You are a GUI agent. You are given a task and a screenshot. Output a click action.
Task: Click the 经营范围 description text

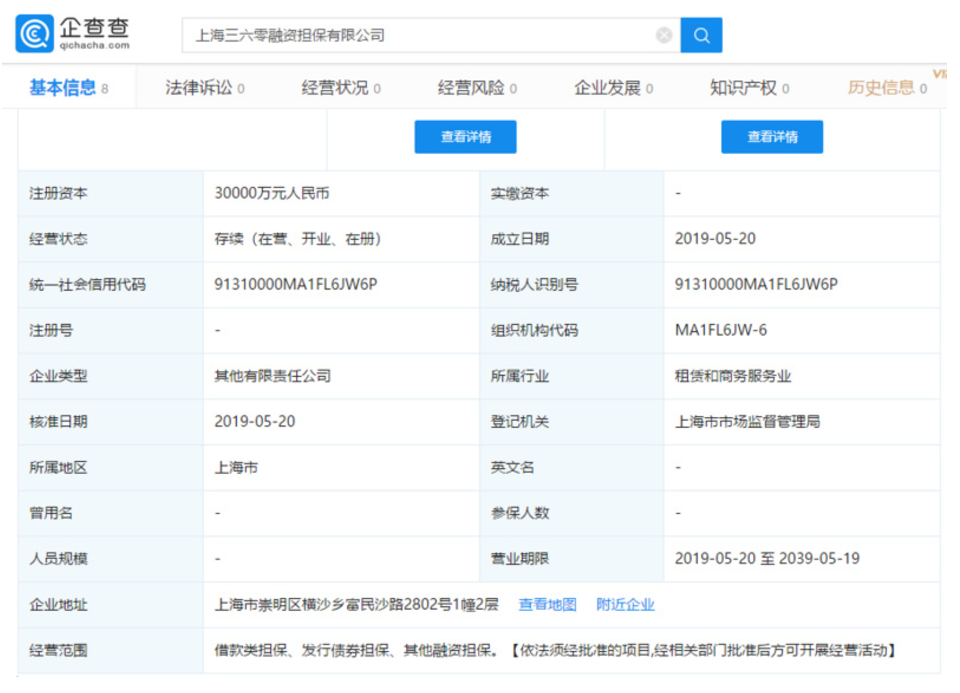(x=555, y=651)
